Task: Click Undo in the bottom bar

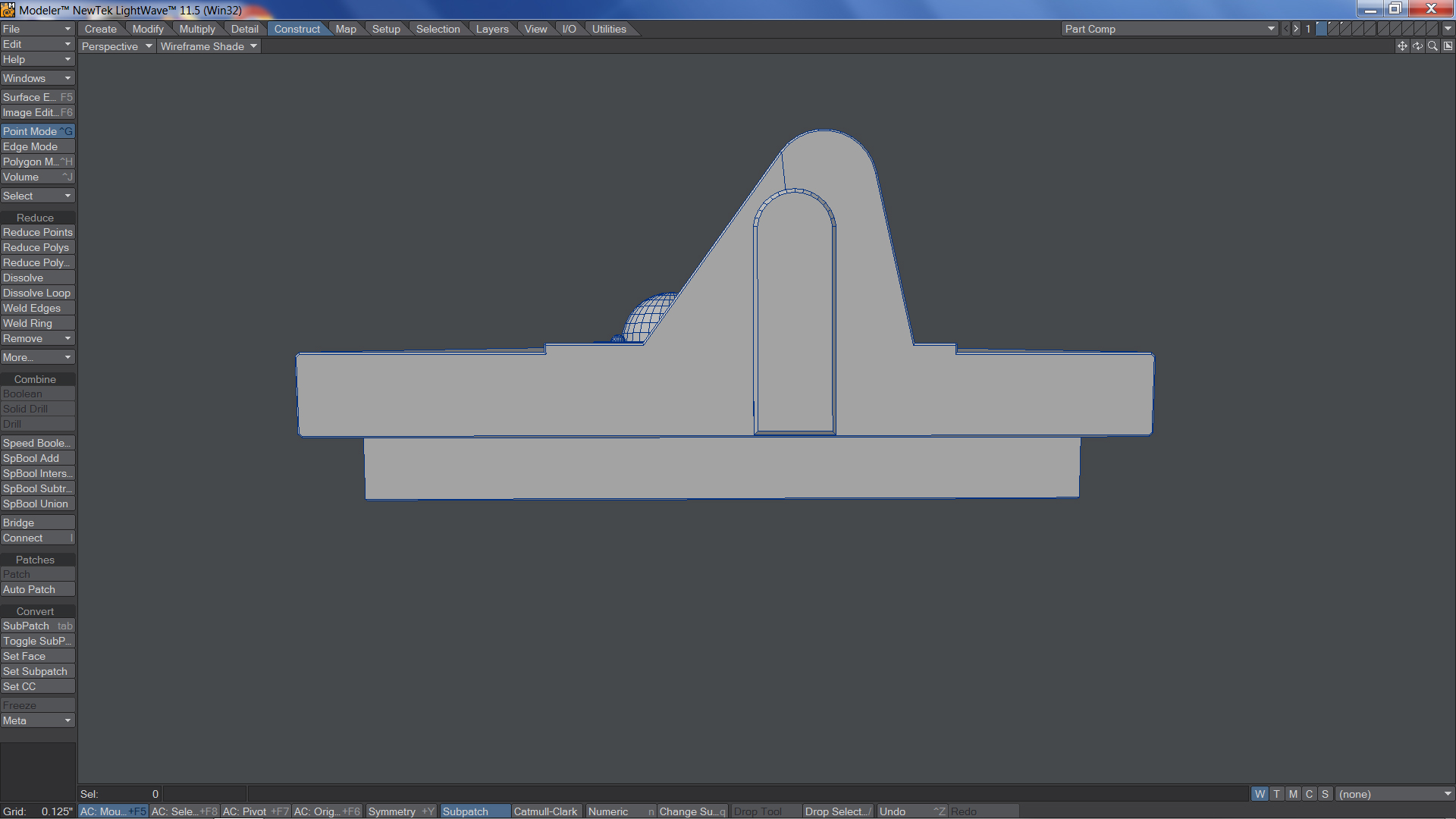Action: (x=912, y=811)
